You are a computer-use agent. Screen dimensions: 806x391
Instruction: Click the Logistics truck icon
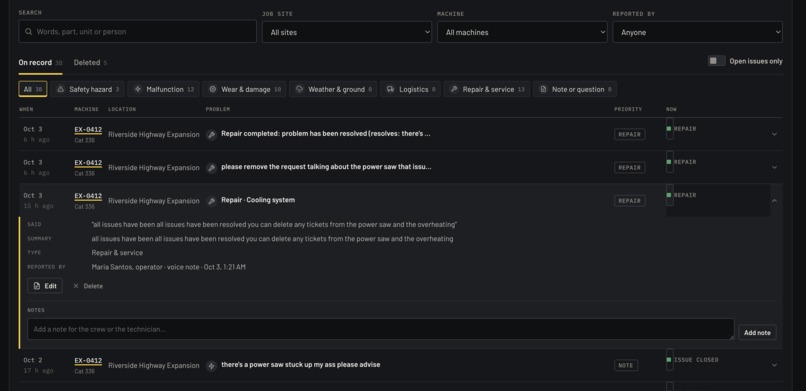click(390, 89)
